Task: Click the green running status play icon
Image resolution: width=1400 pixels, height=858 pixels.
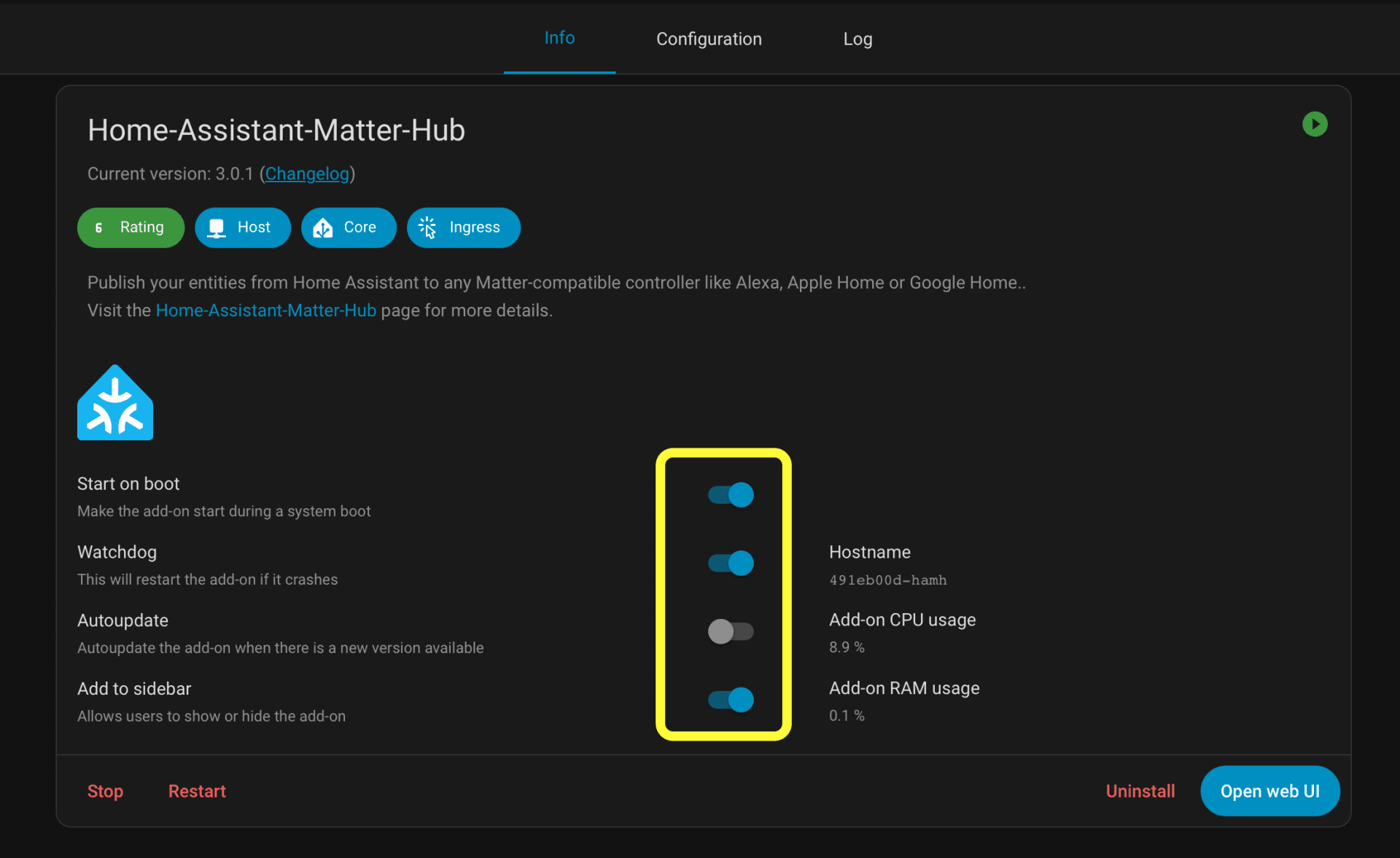Action: pyautogui.click(x=1314, y=124)
